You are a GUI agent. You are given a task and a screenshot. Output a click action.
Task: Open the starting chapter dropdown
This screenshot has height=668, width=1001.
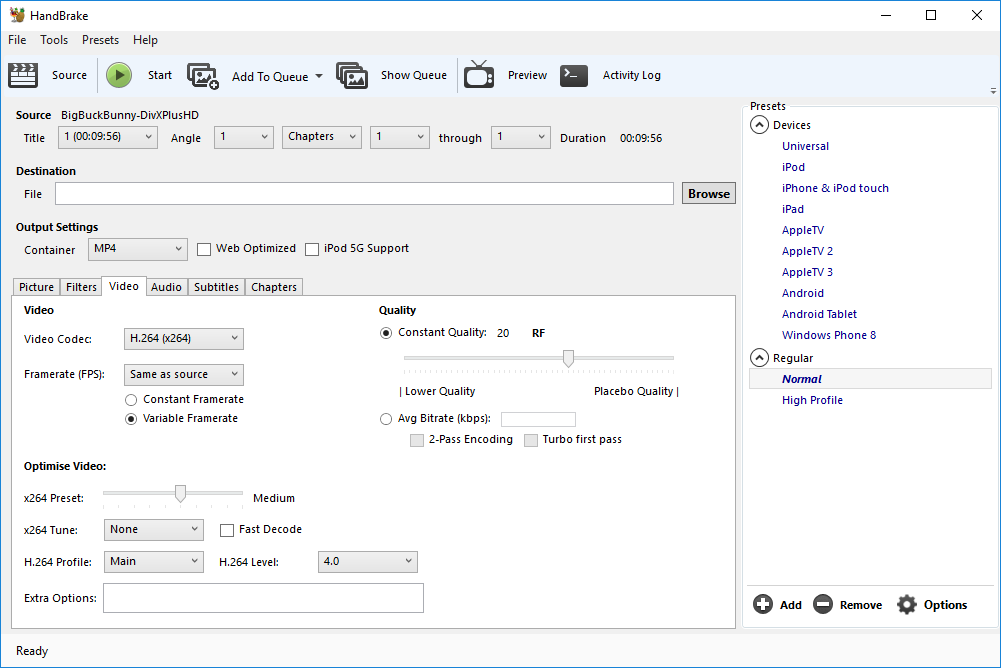(400, 137)
